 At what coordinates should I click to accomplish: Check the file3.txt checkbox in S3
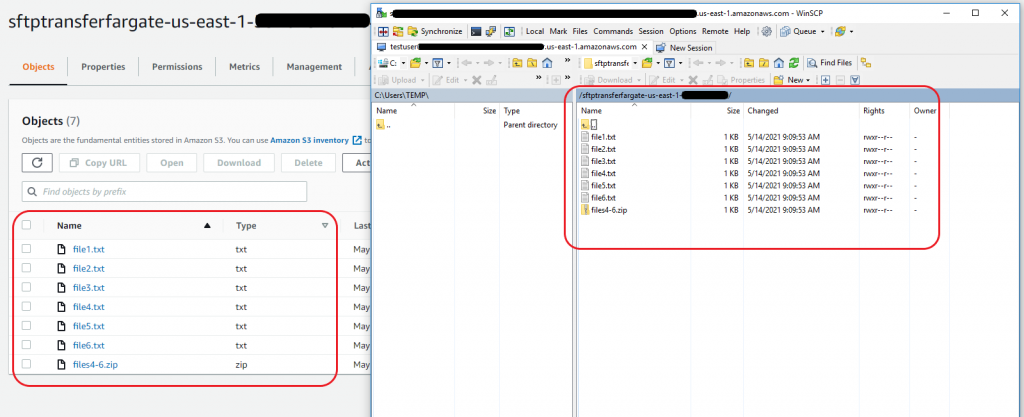(26, 287)
